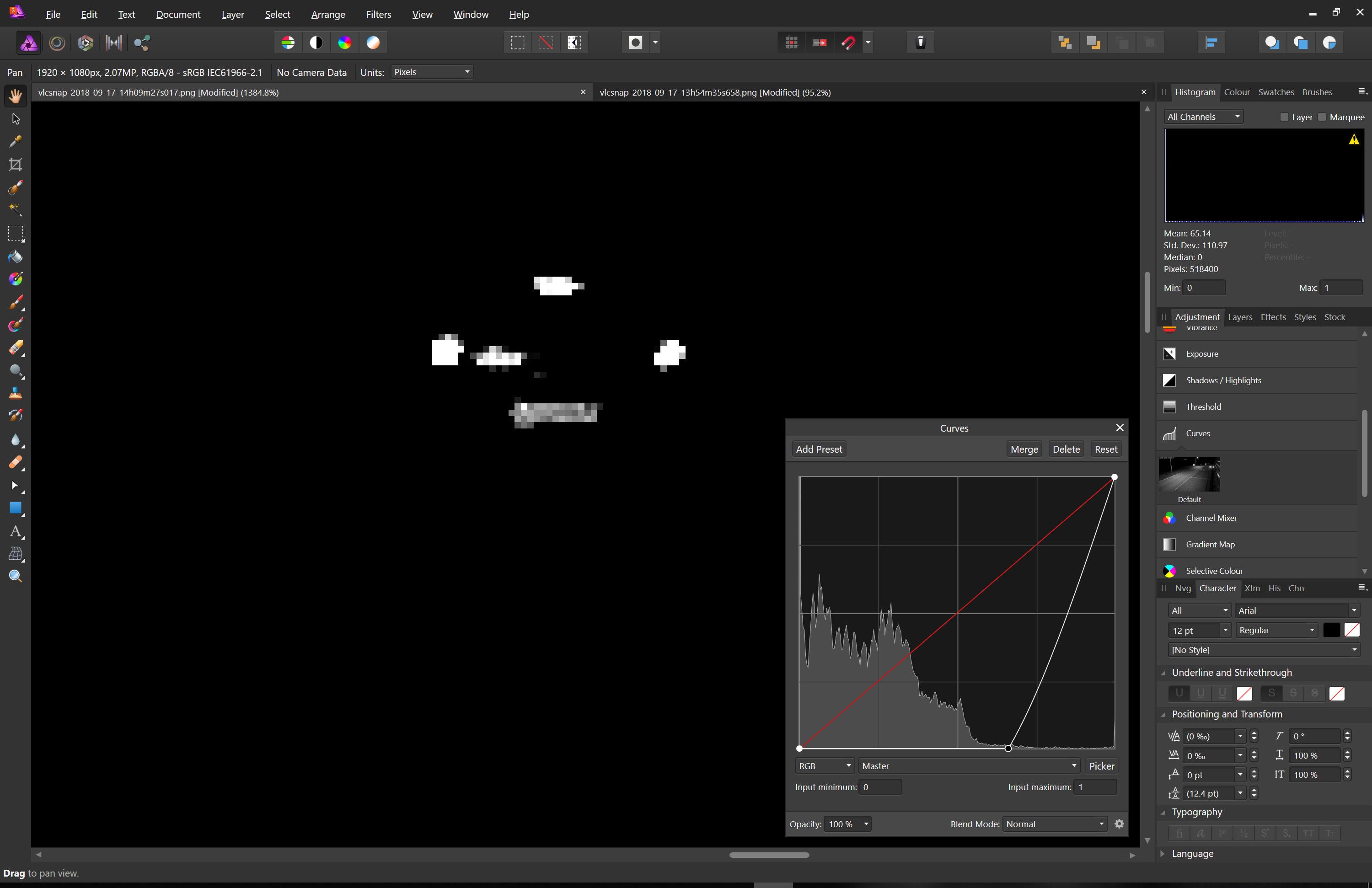The height and width of the screenshot is (888, 1372).
Task: Open the Units Pixels dropdown
Action: point(432,72)
